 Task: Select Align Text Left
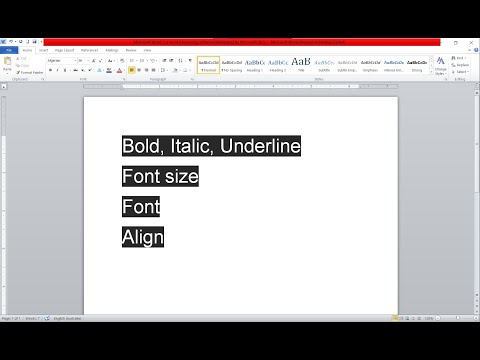(x=132, y=70)
